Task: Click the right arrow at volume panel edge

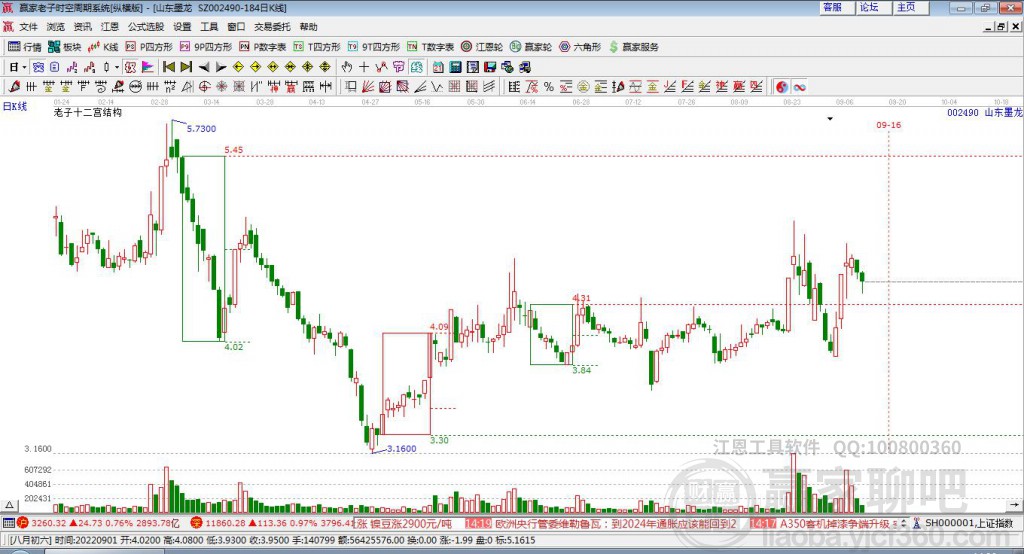Action: [x=1014, y=505]
